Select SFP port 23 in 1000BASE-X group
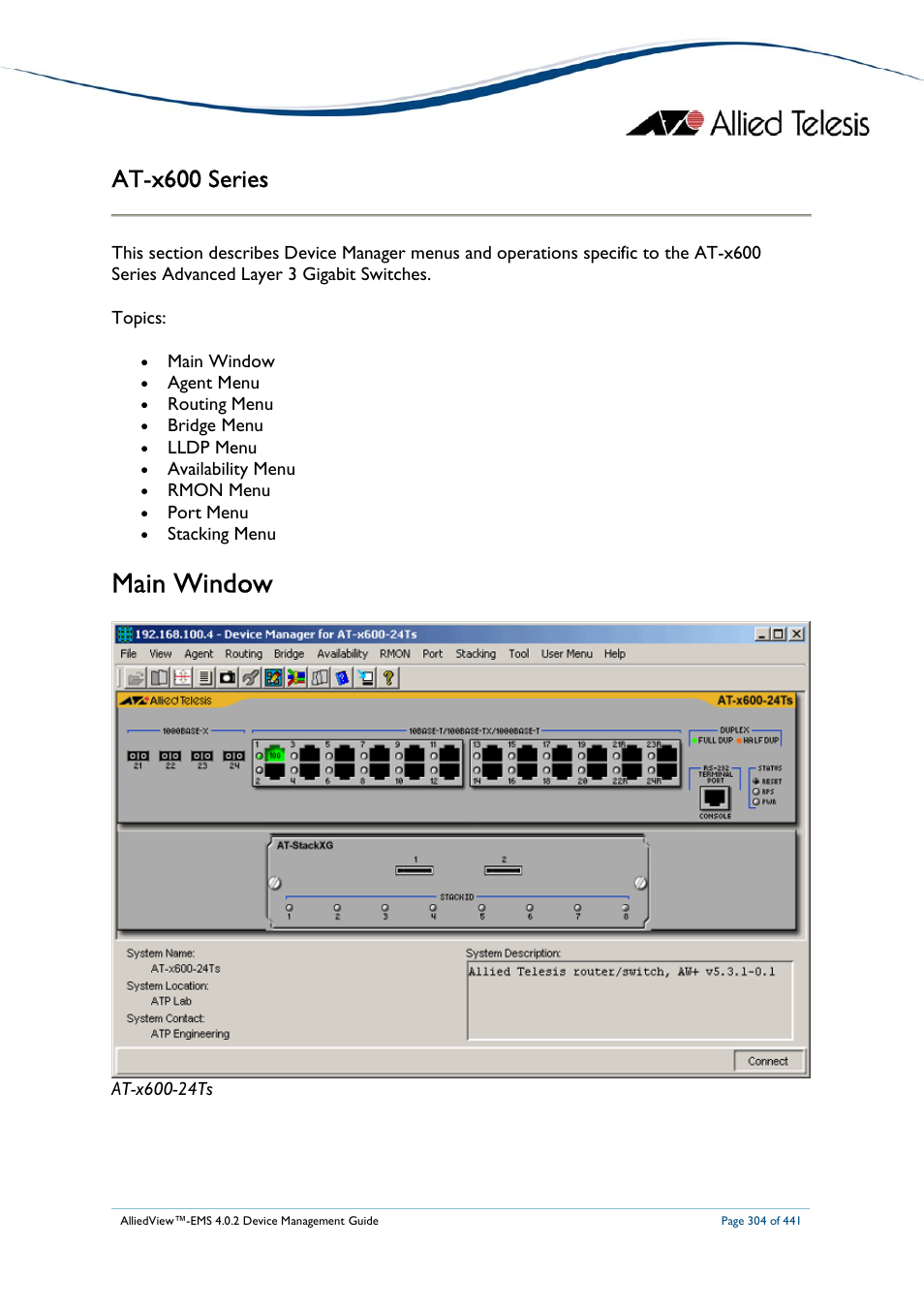This screenshot has height=1309, width=924. 202,756
